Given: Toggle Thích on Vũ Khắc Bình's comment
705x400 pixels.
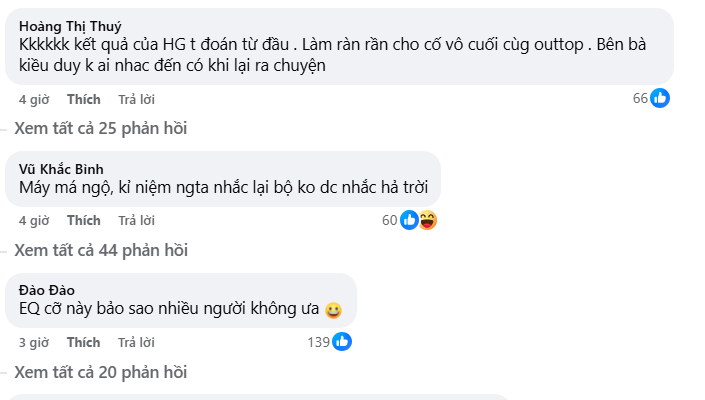Looking at the screenshot, I should 84,221.
